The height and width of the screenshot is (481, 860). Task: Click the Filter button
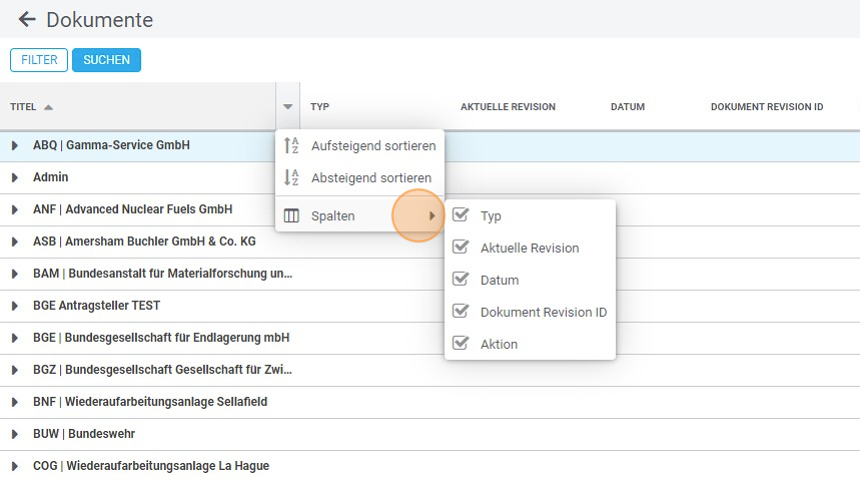39,60
